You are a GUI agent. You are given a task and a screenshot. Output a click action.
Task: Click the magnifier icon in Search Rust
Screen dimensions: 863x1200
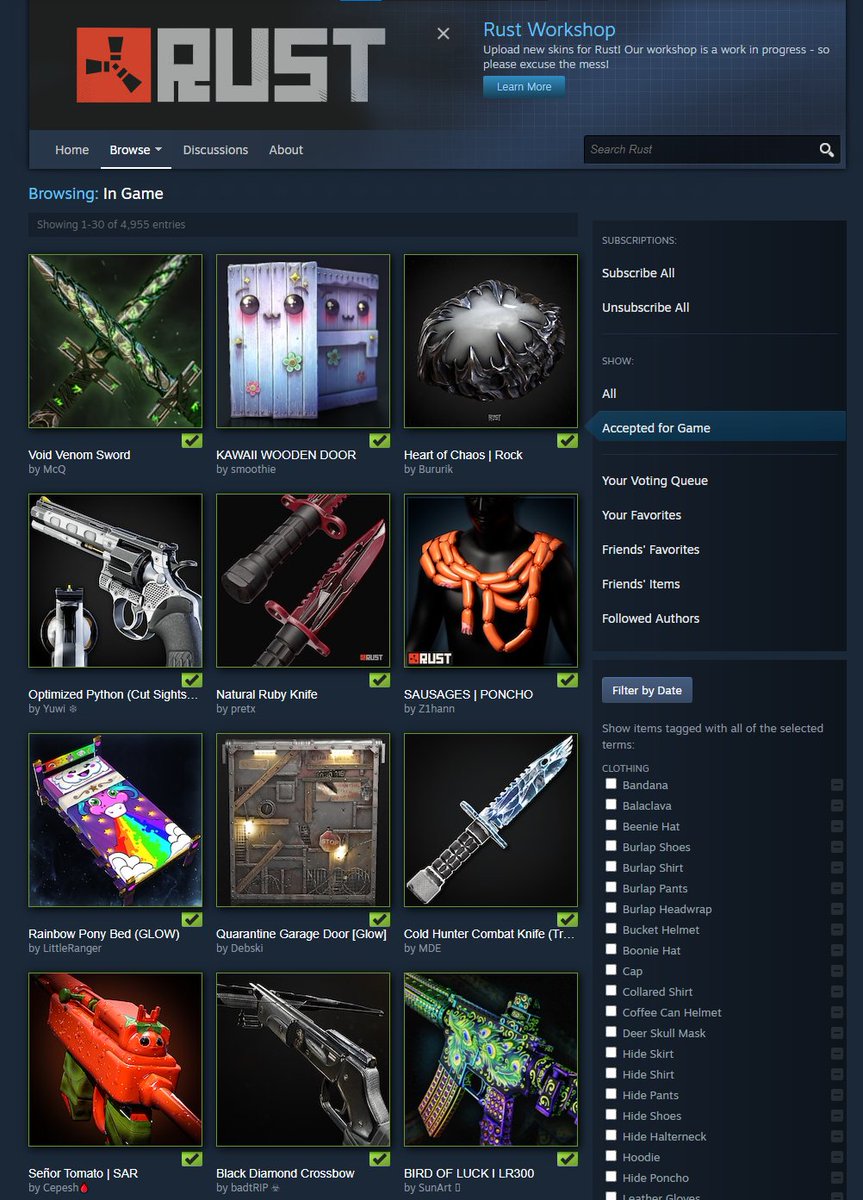pos(826,150)
